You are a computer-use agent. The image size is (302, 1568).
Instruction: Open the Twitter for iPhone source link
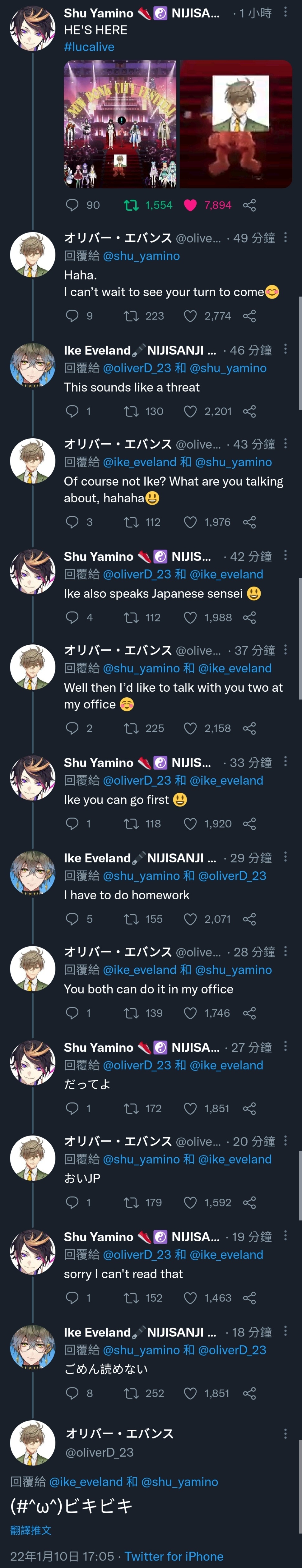pyautogui.click(x=174, y=1556)
